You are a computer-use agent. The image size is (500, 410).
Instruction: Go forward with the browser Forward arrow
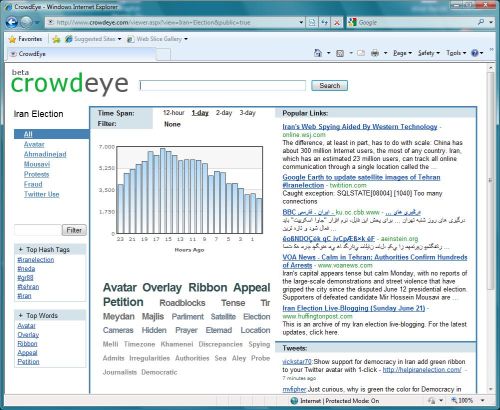tap(26, 22)
